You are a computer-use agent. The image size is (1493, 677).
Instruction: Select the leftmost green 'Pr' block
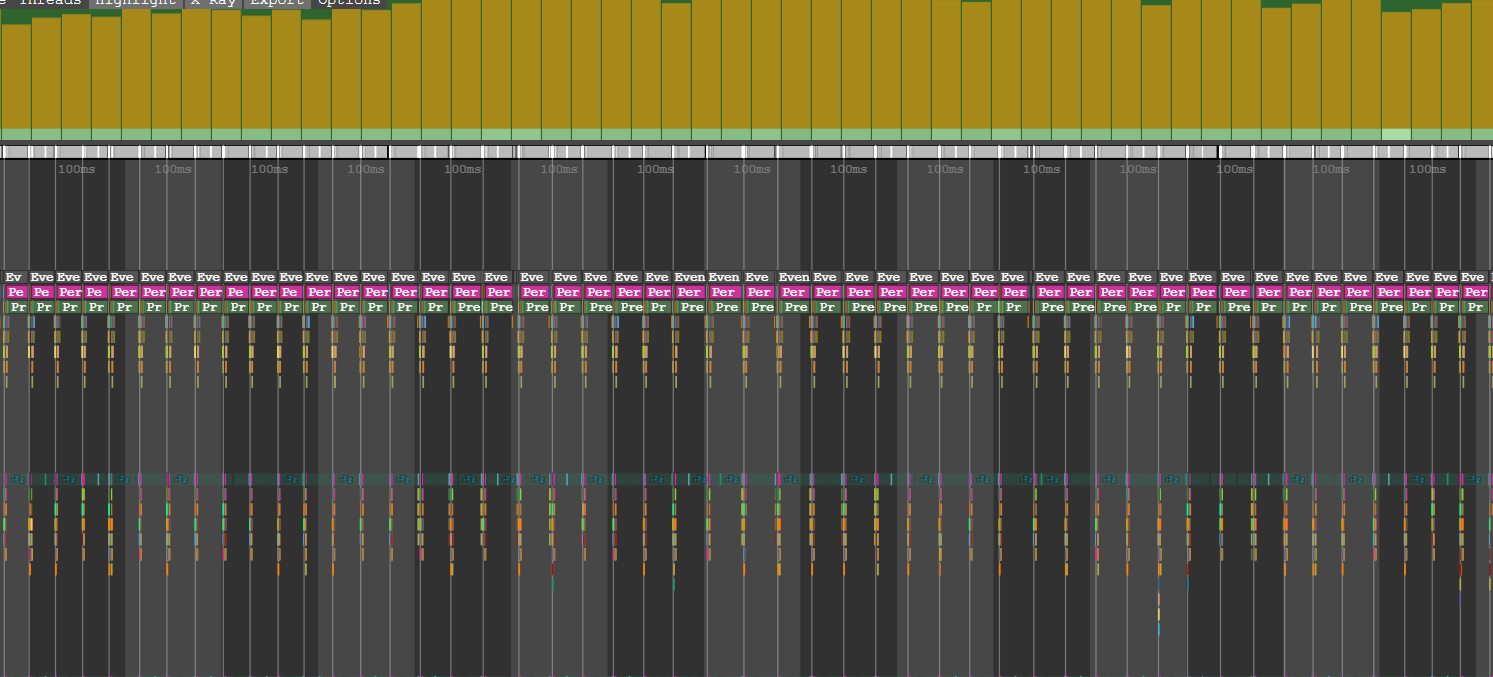coord(18,307)
